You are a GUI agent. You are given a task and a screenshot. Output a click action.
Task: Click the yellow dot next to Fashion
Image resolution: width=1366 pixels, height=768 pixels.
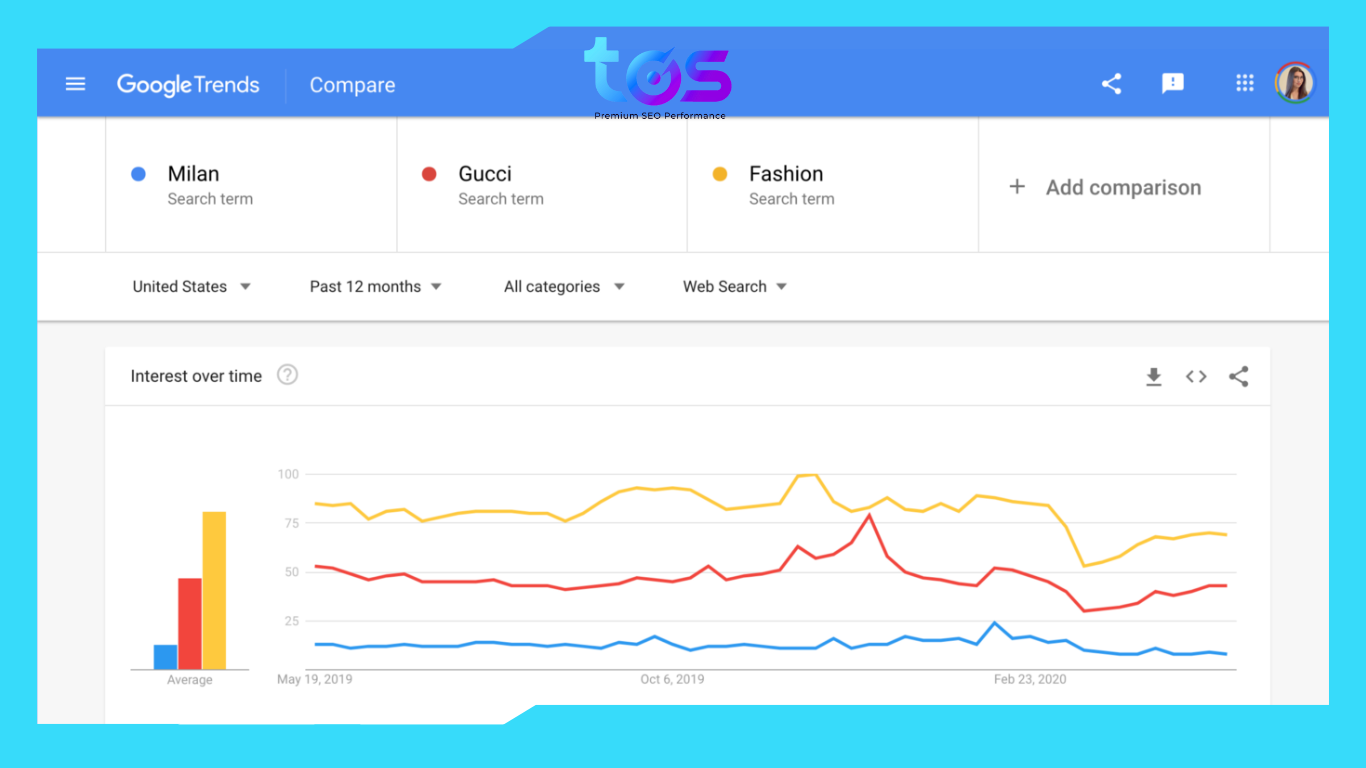720,173
